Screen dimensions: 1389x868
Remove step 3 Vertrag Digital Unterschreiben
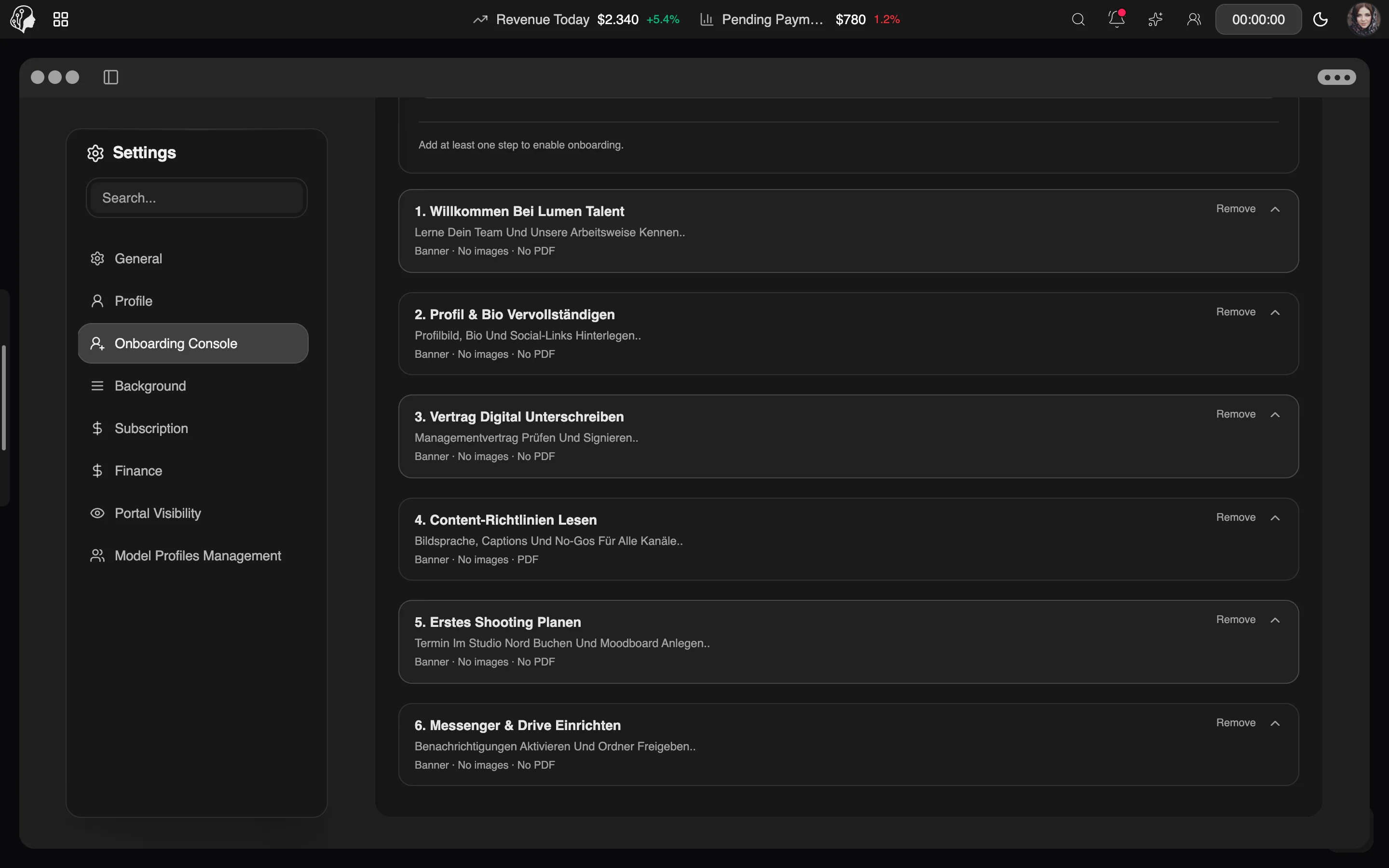[x=1236, y=414]
